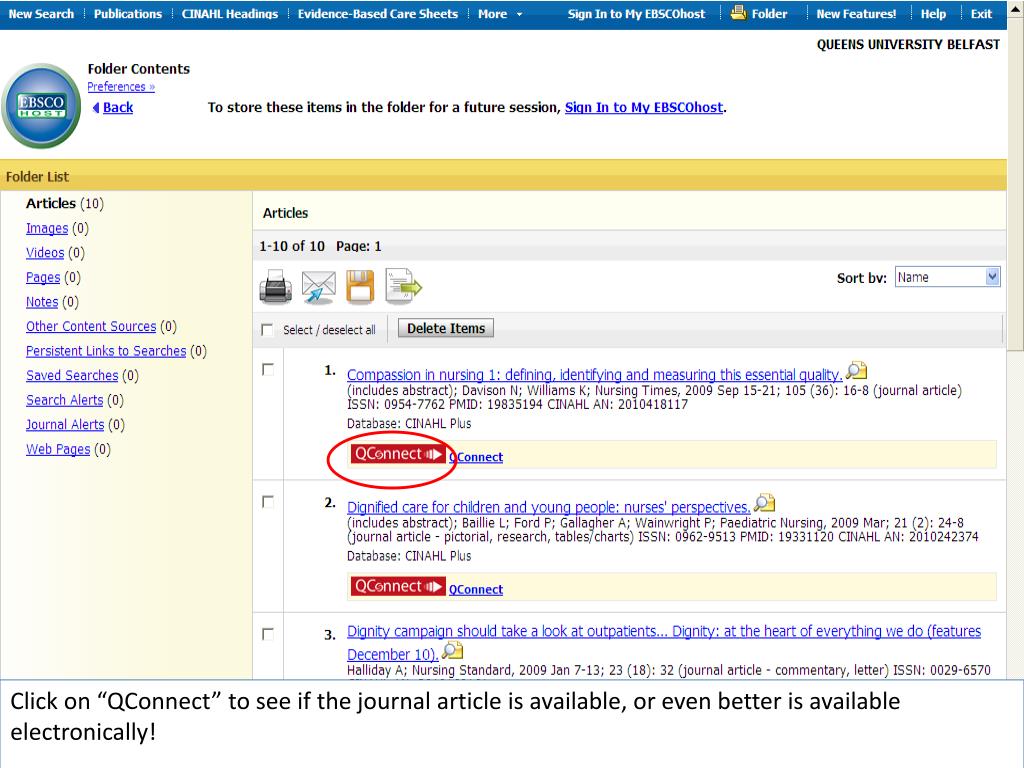Open Compassion in nursing 1 article title

[x=594, y=375]
